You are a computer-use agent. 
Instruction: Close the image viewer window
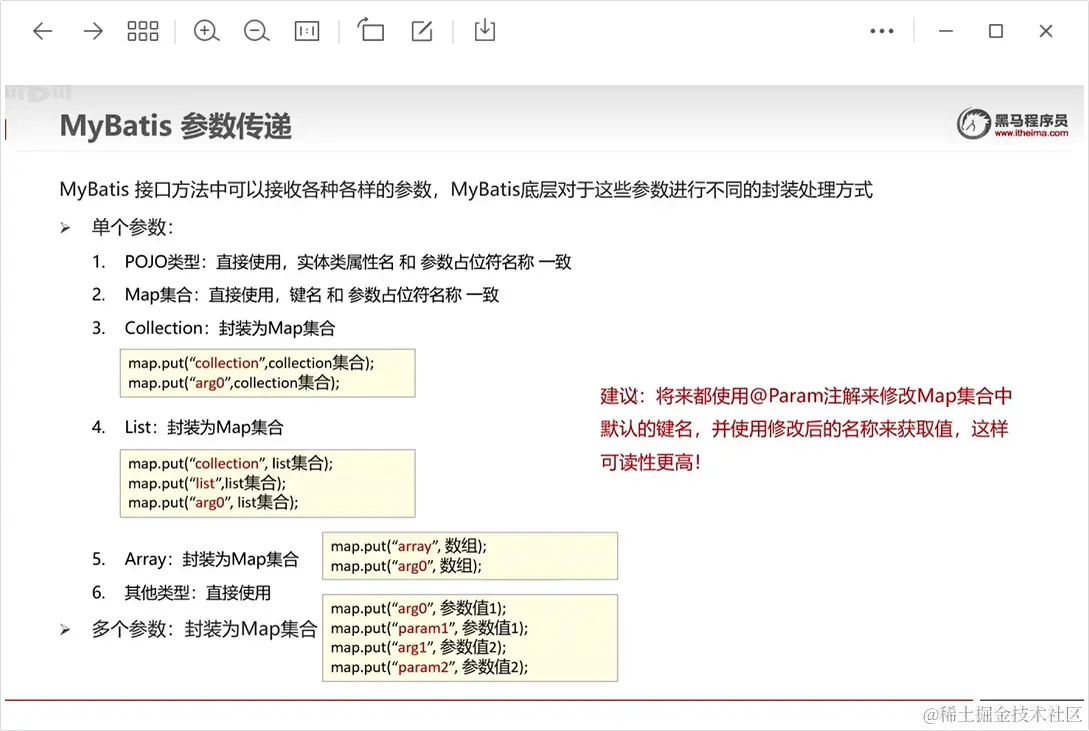[x=1046, y=31]
